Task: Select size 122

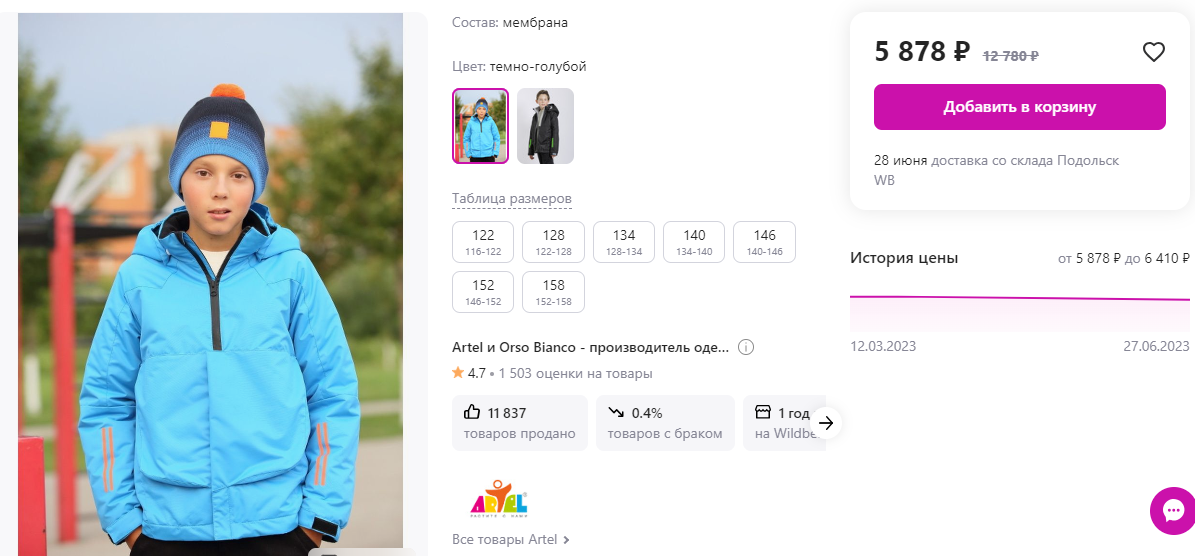Action: pyautogui.click(x=483, y=242)
